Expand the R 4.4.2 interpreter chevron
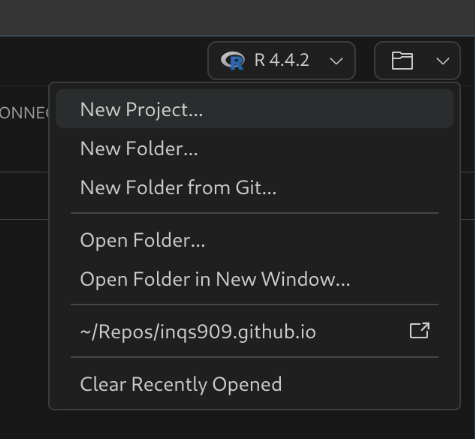 [x=336, y=61]
